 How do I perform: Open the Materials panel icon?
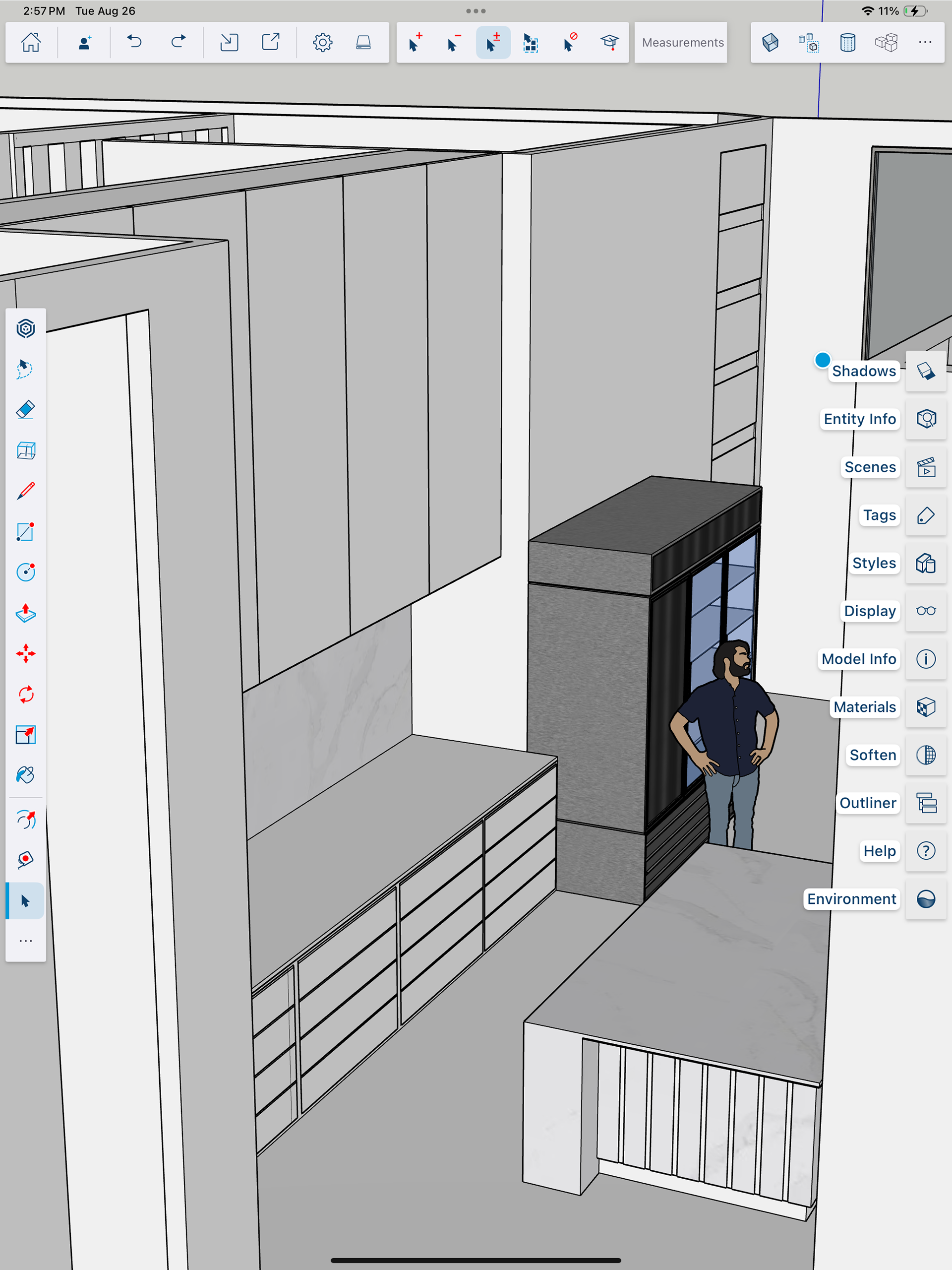[926, 707]
